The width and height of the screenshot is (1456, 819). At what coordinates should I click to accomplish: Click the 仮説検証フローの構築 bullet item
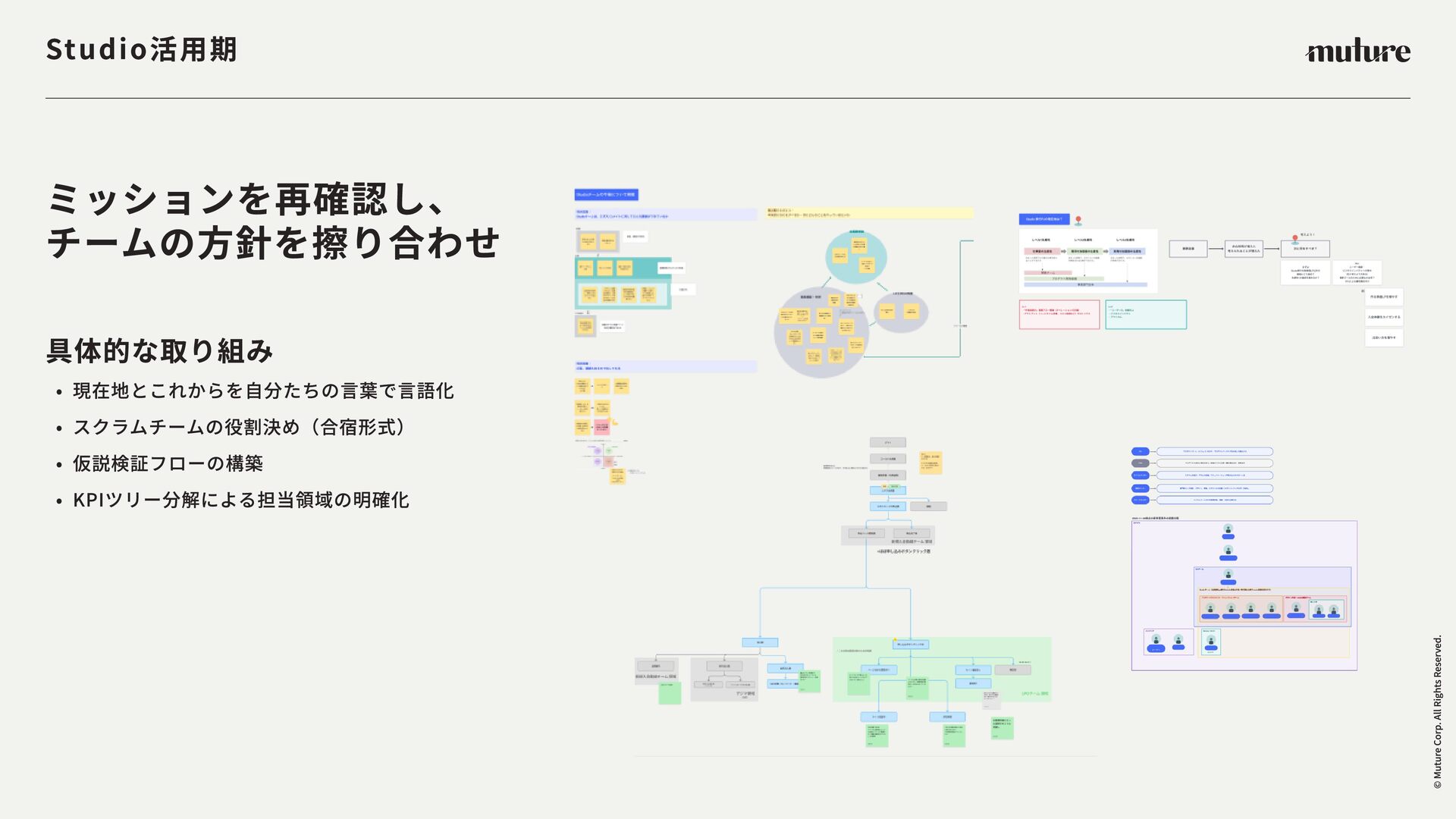tap(168, 463)
